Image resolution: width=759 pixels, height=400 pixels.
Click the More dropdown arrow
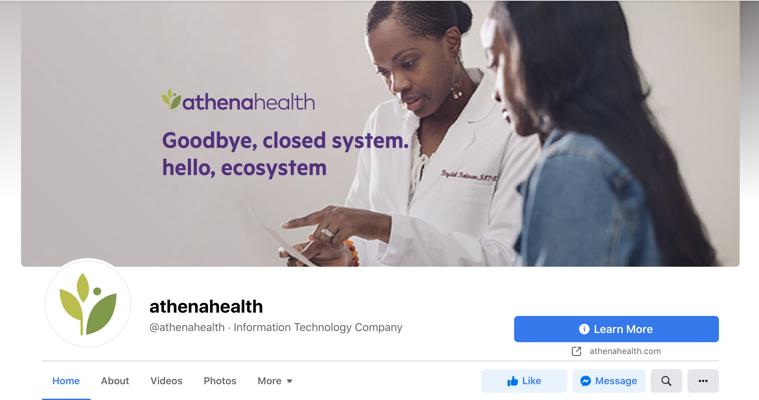(x=289, y=381)
